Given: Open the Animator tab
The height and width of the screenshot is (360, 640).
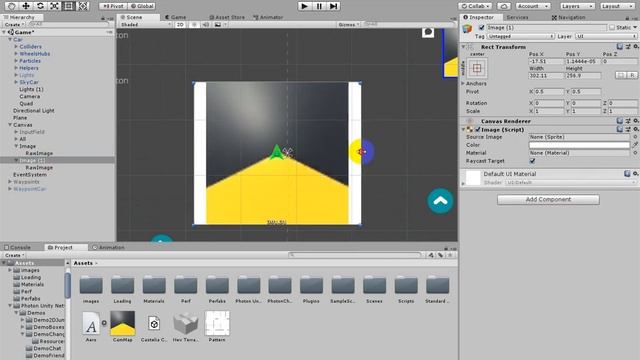Looking at the screenshot, I should point(268,17).
